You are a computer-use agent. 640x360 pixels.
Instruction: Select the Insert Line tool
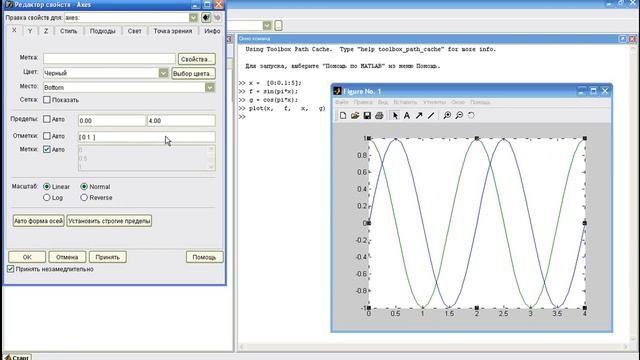(431, 116)
